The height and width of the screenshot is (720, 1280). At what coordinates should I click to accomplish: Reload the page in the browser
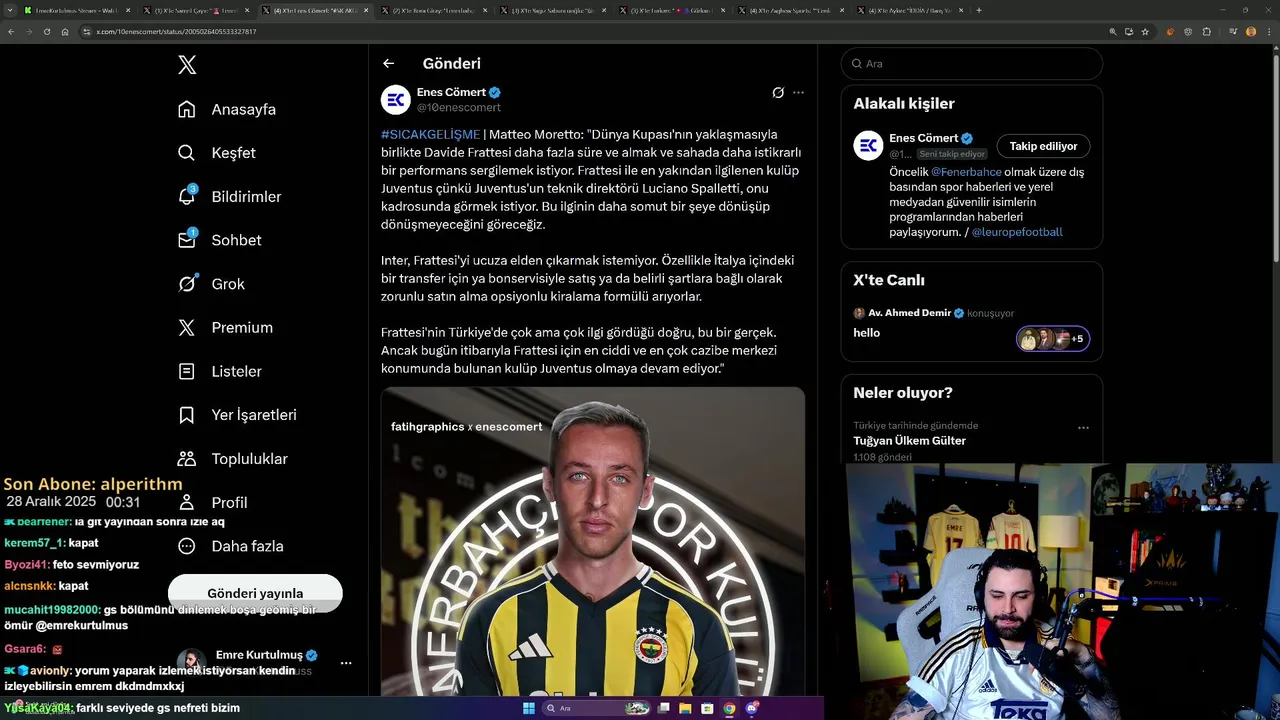47,32
